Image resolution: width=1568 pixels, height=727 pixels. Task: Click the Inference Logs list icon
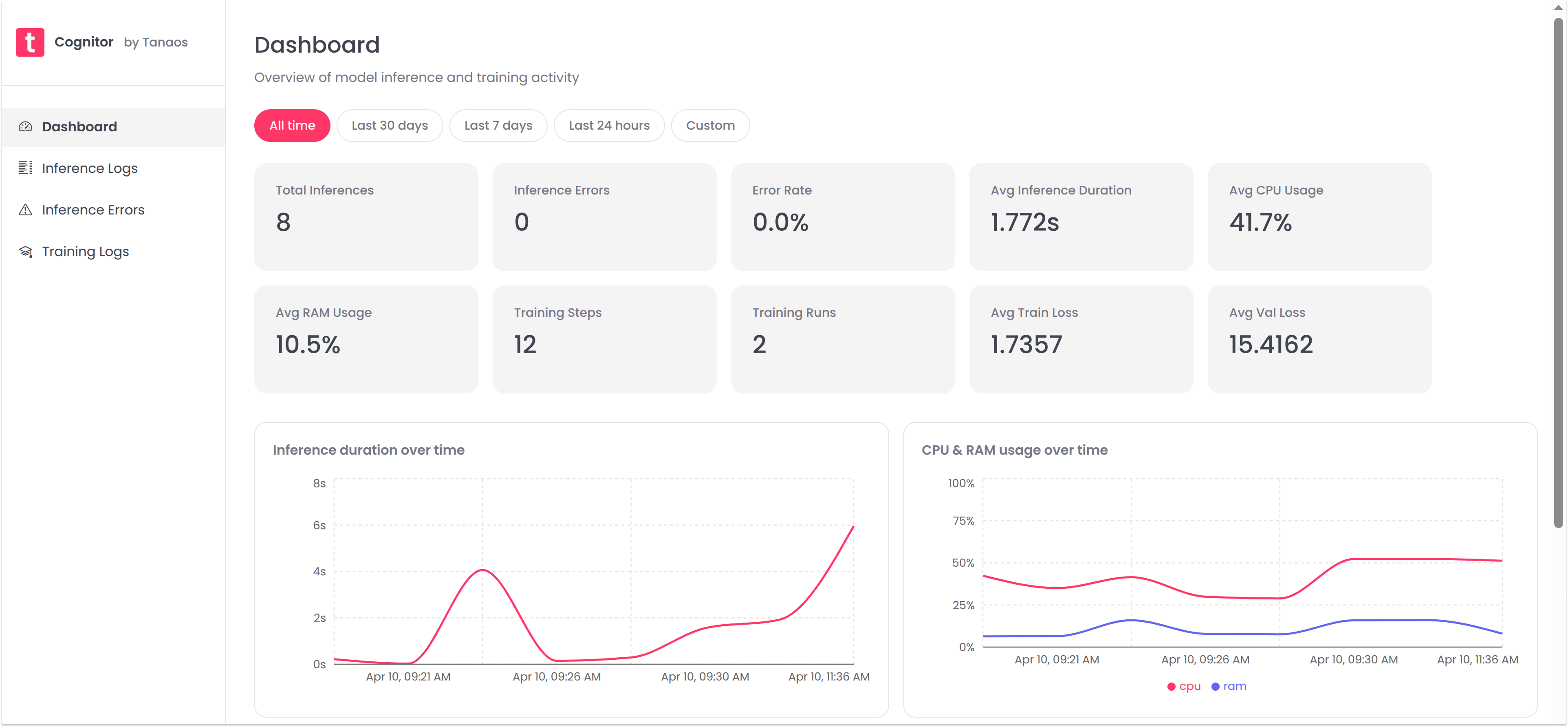pyautogui.click(x=25, y=168)
